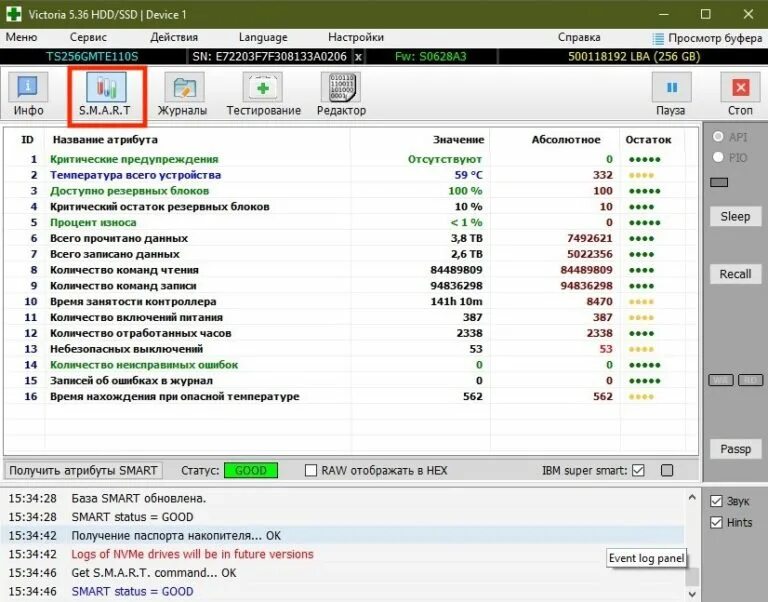This screenshot has height=602, width=768.
Task: Click the log scrollbar down arrow
Action: pyautogui.click(x=692, y=594)
